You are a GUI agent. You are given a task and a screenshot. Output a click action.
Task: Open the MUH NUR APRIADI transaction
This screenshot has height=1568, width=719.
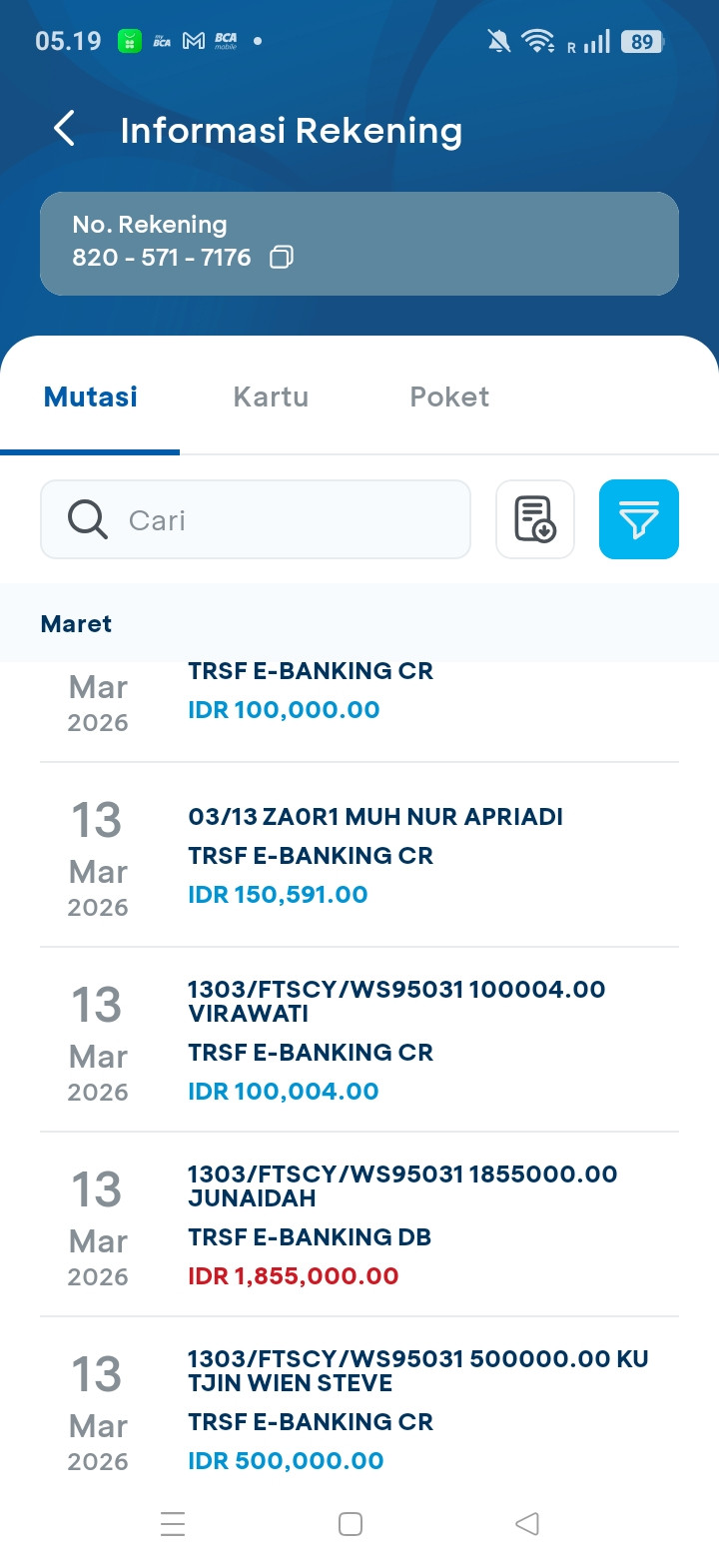click(x=359, y=856)
